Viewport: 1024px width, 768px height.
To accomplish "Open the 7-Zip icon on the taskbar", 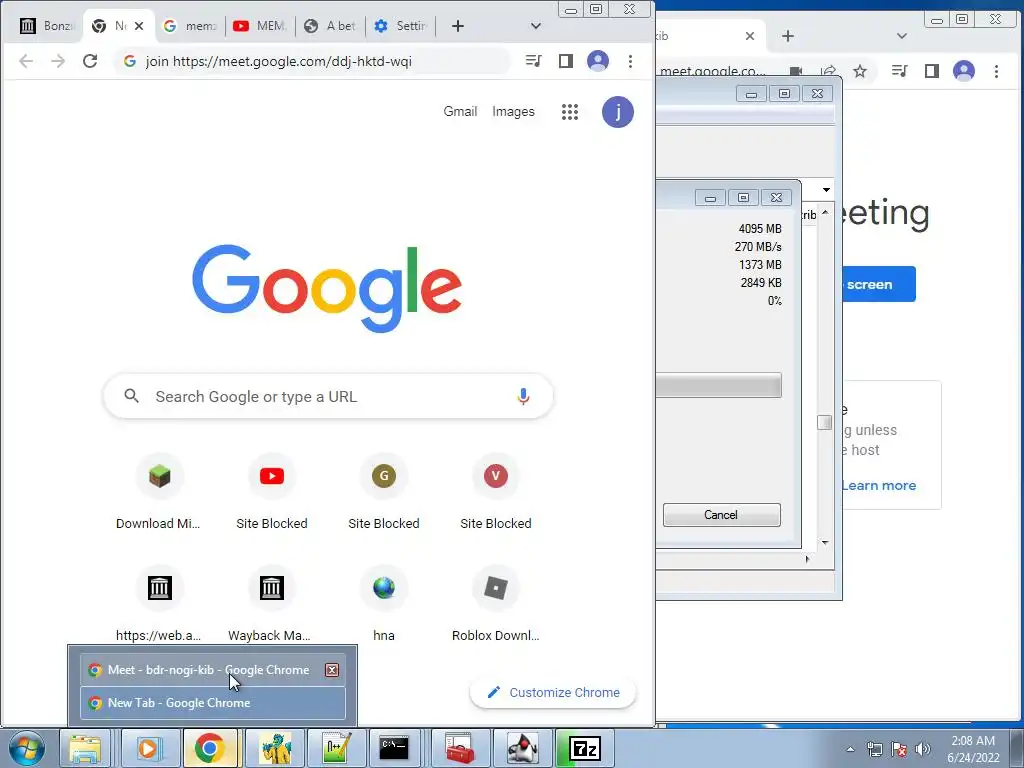I will coord(584,748).
